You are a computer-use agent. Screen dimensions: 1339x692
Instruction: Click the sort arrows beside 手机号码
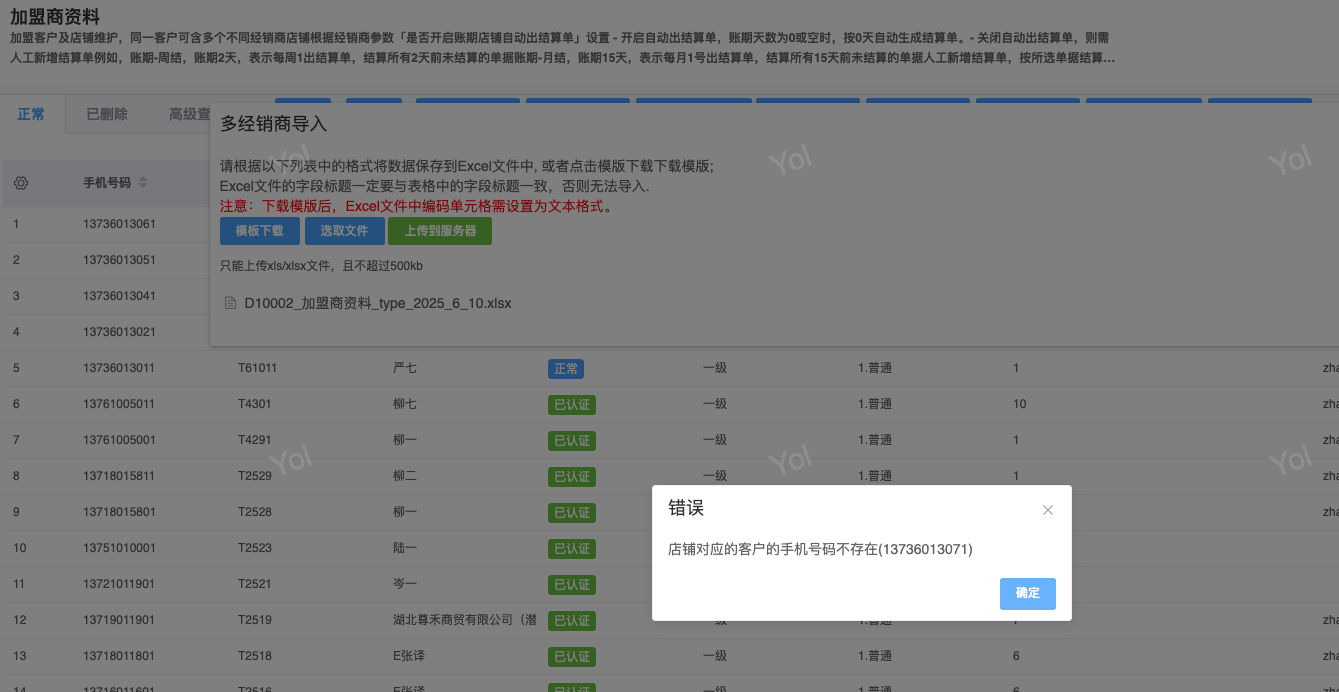[143, 183]
